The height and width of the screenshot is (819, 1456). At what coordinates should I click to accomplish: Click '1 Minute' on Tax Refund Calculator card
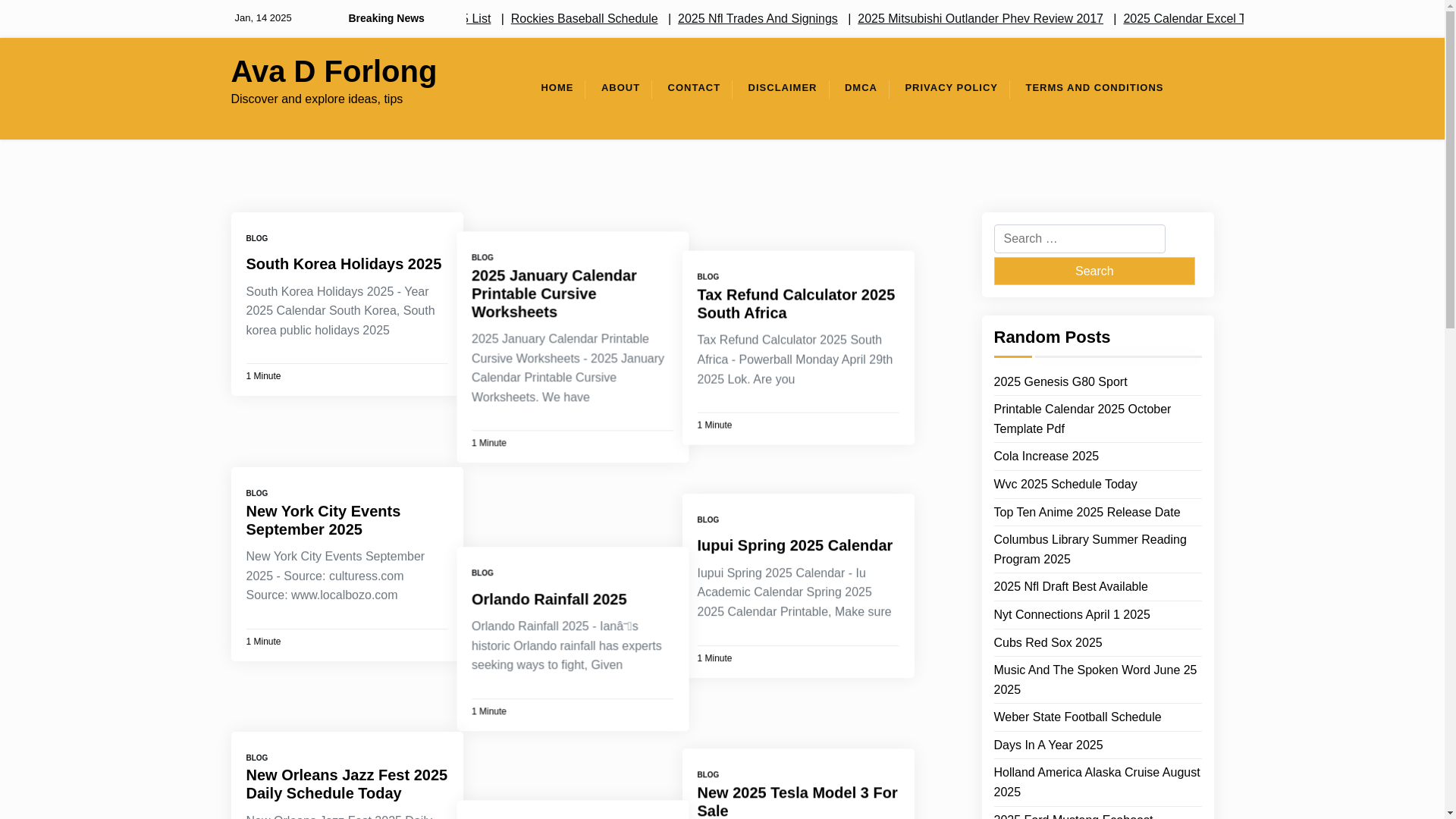click(x=714, y=426)
